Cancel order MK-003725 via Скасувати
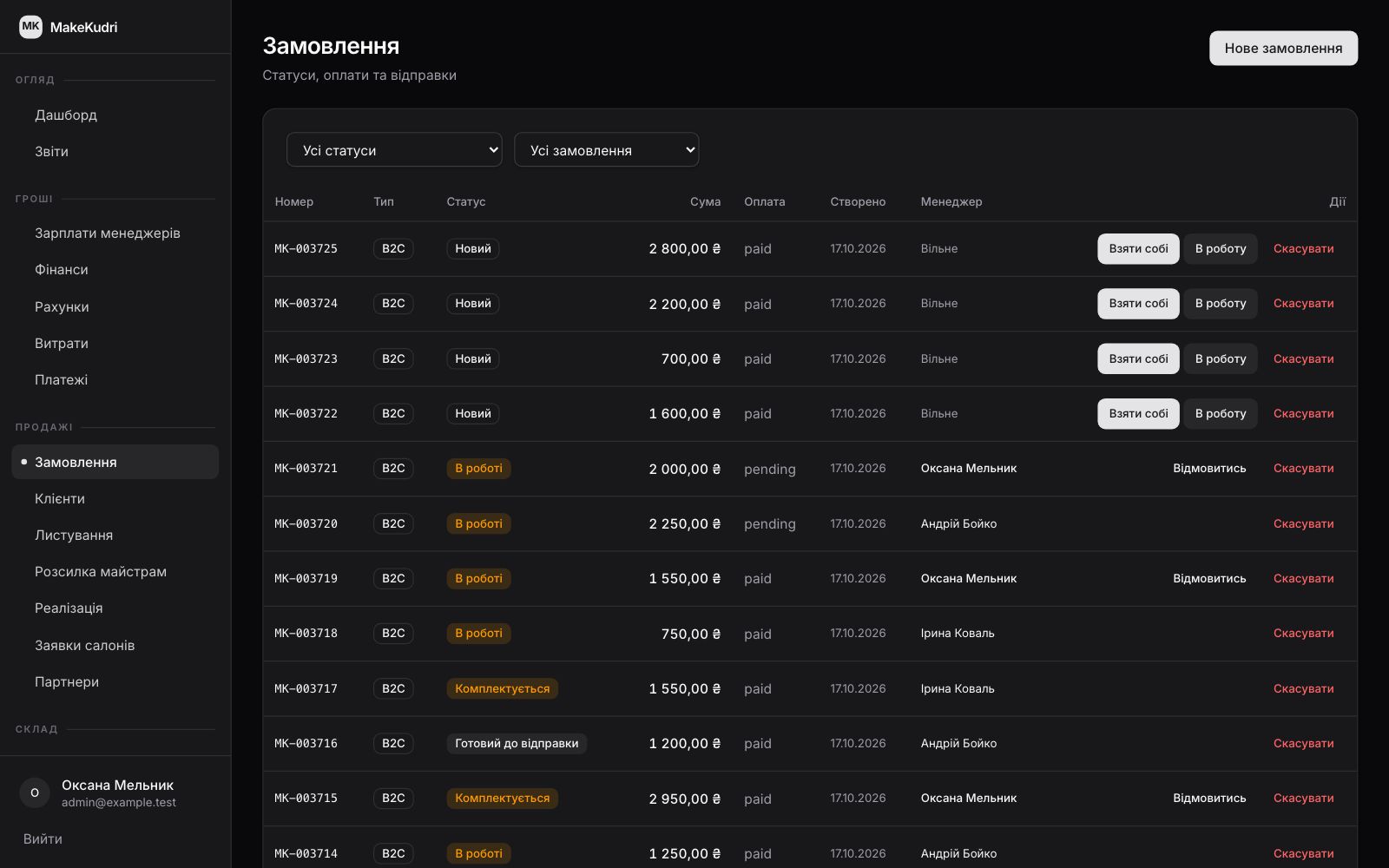Screen dimensions: 1389x868 click(1303, 248)
